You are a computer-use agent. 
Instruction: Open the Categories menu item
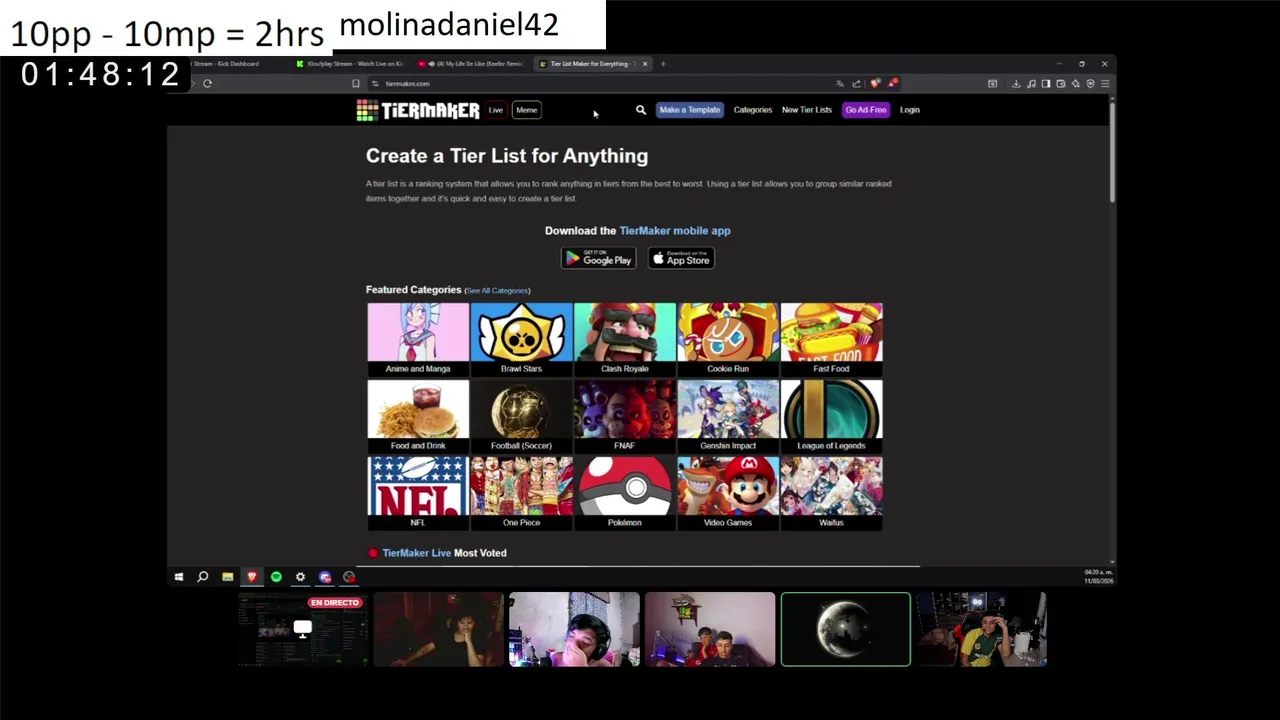pos(752,110)
